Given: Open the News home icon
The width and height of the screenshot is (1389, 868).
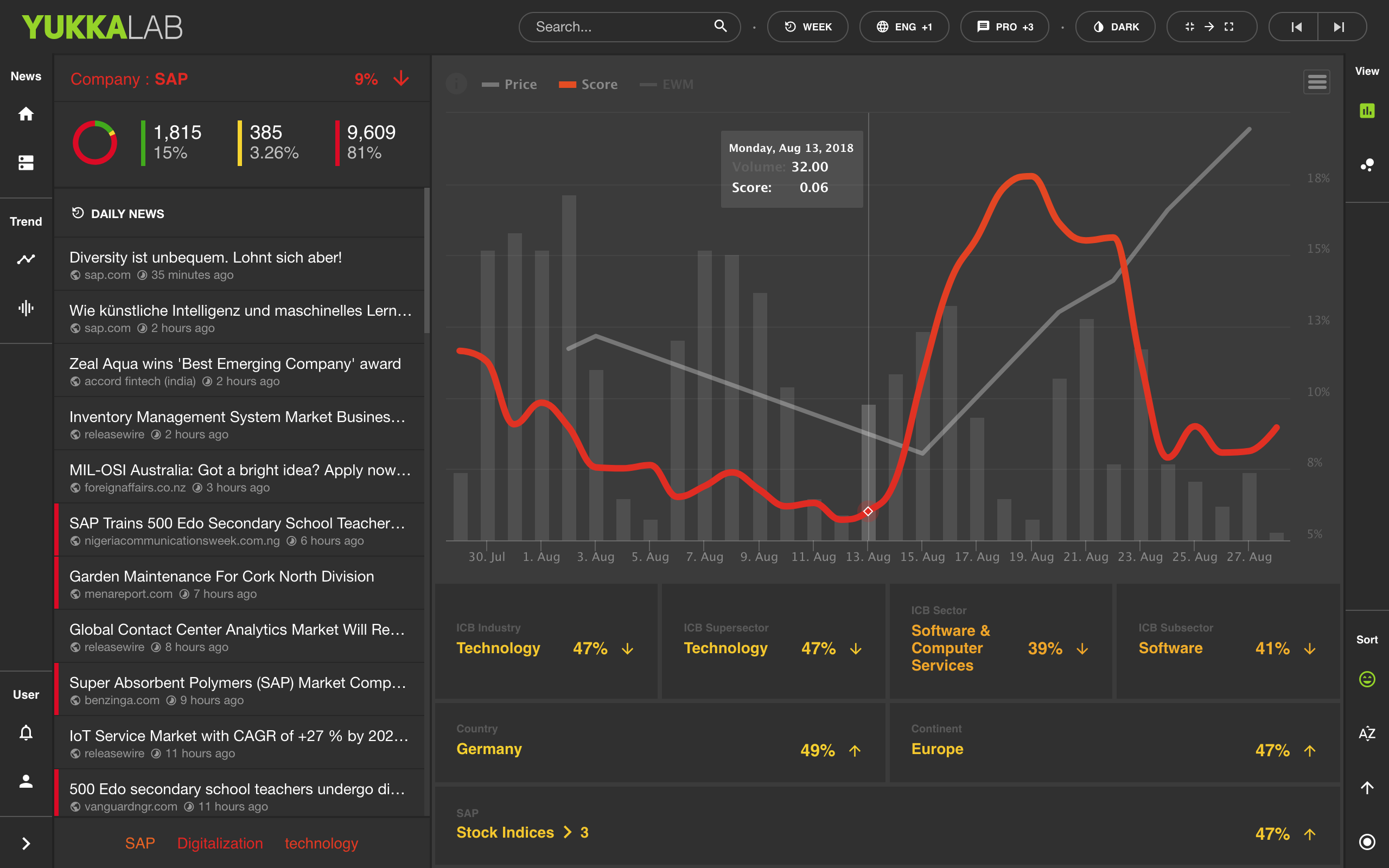Looking at the screenshot, I should click(x=26, y=114).
